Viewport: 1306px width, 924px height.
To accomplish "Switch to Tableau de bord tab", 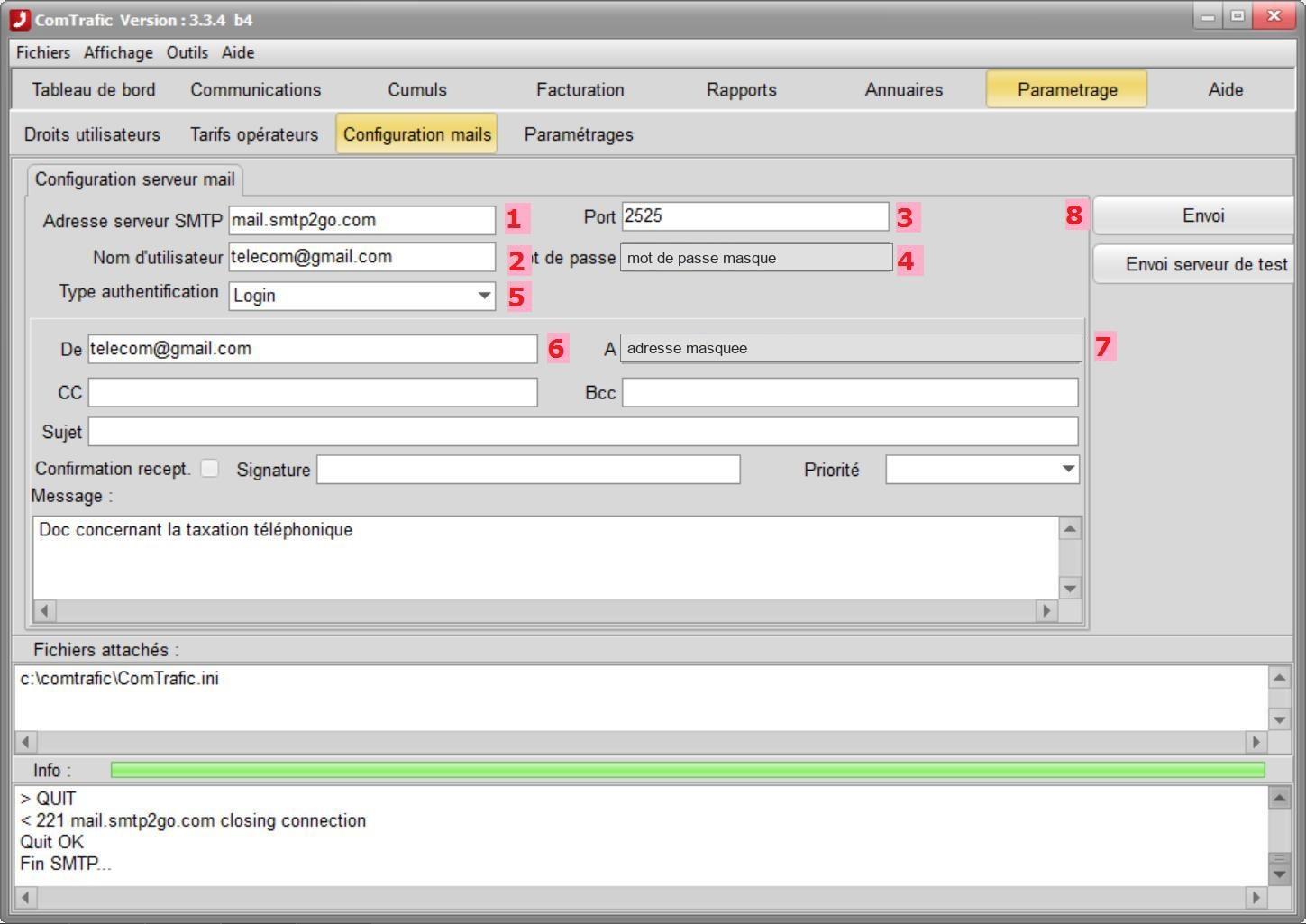I will 94,89.
